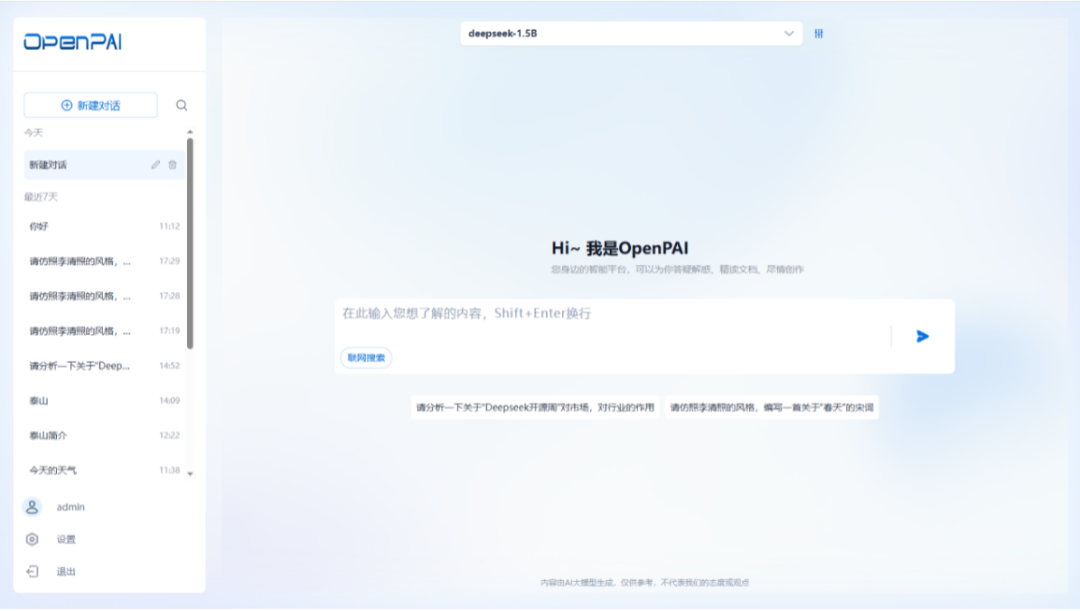
Task: Click the conversation list scrollbar thumb
Action: coord(190,244)
